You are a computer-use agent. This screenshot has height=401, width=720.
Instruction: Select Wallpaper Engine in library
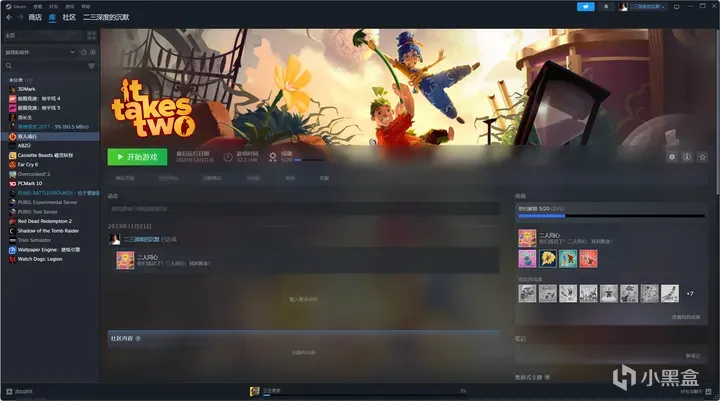[50, 249]
